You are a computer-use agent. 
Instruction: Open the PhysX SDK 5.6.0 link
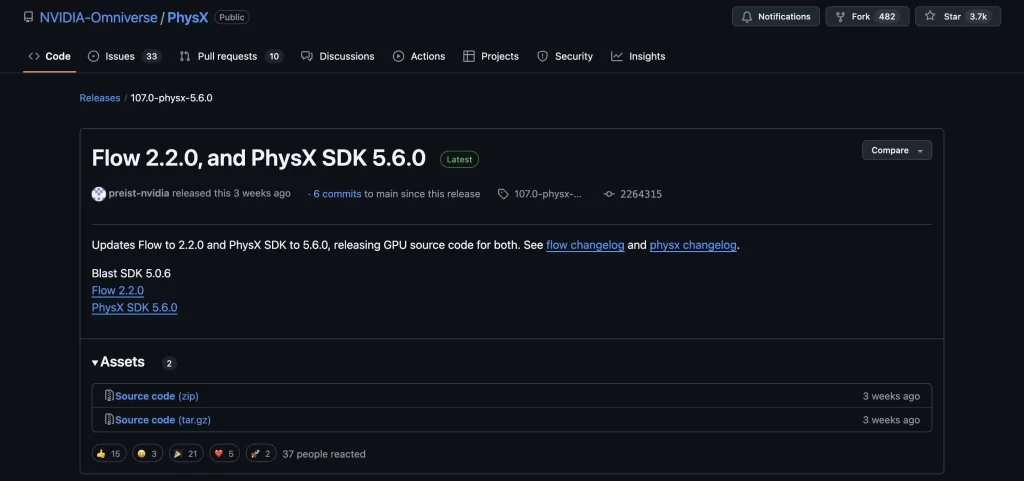coord(134,308)
